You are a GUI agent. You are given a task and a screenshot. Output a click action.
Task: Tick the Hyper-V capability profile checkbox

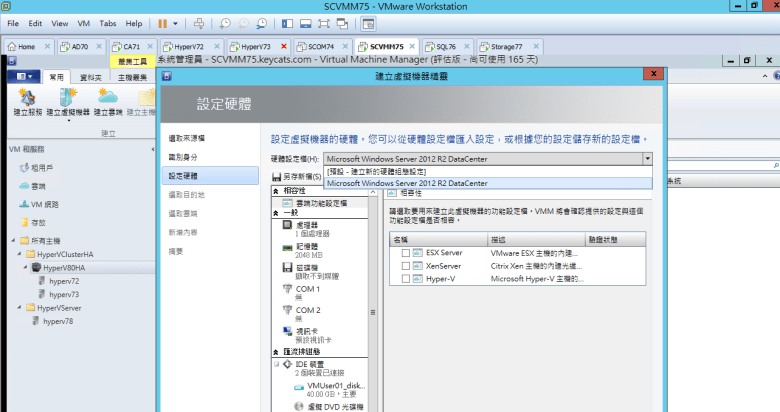[x=405, y=278]
